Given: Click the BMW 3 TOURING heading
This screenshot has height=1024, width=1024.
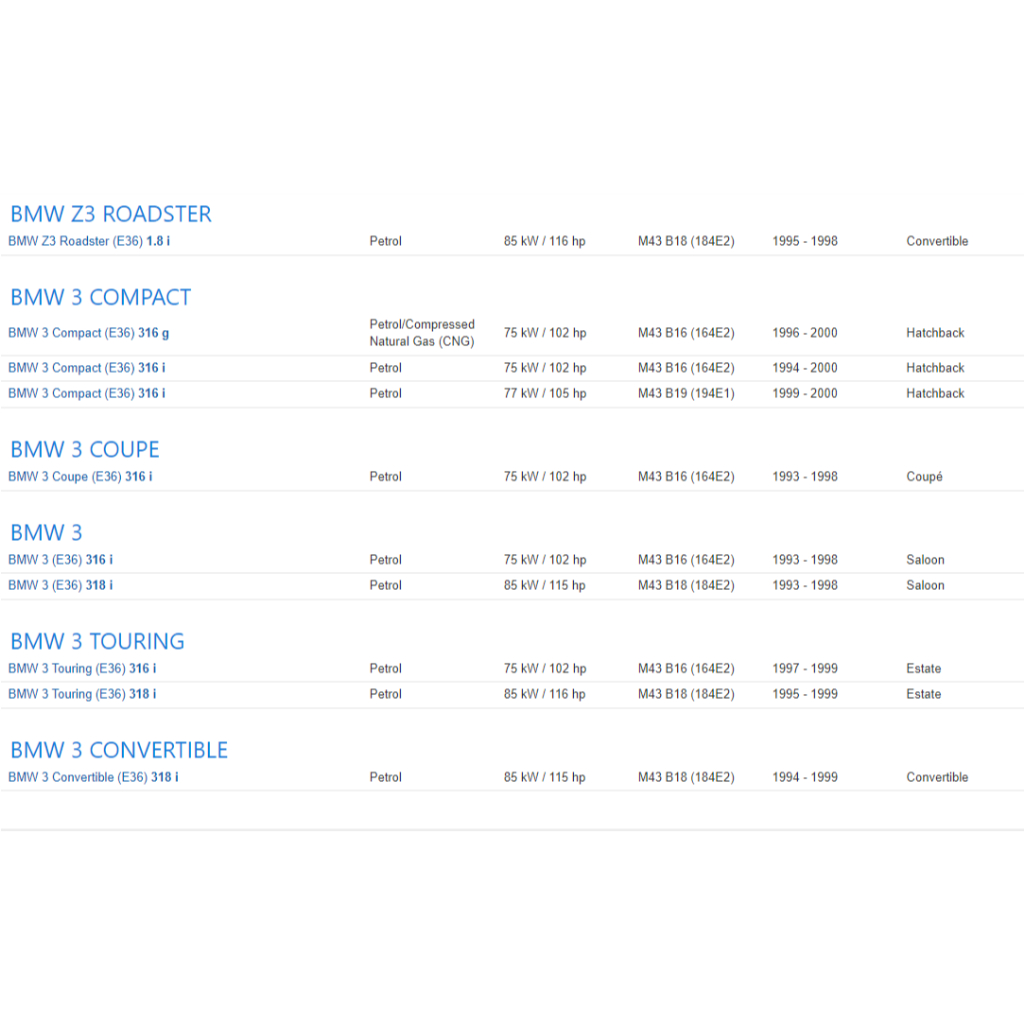Looking at the screenshot, I should 97,641.
